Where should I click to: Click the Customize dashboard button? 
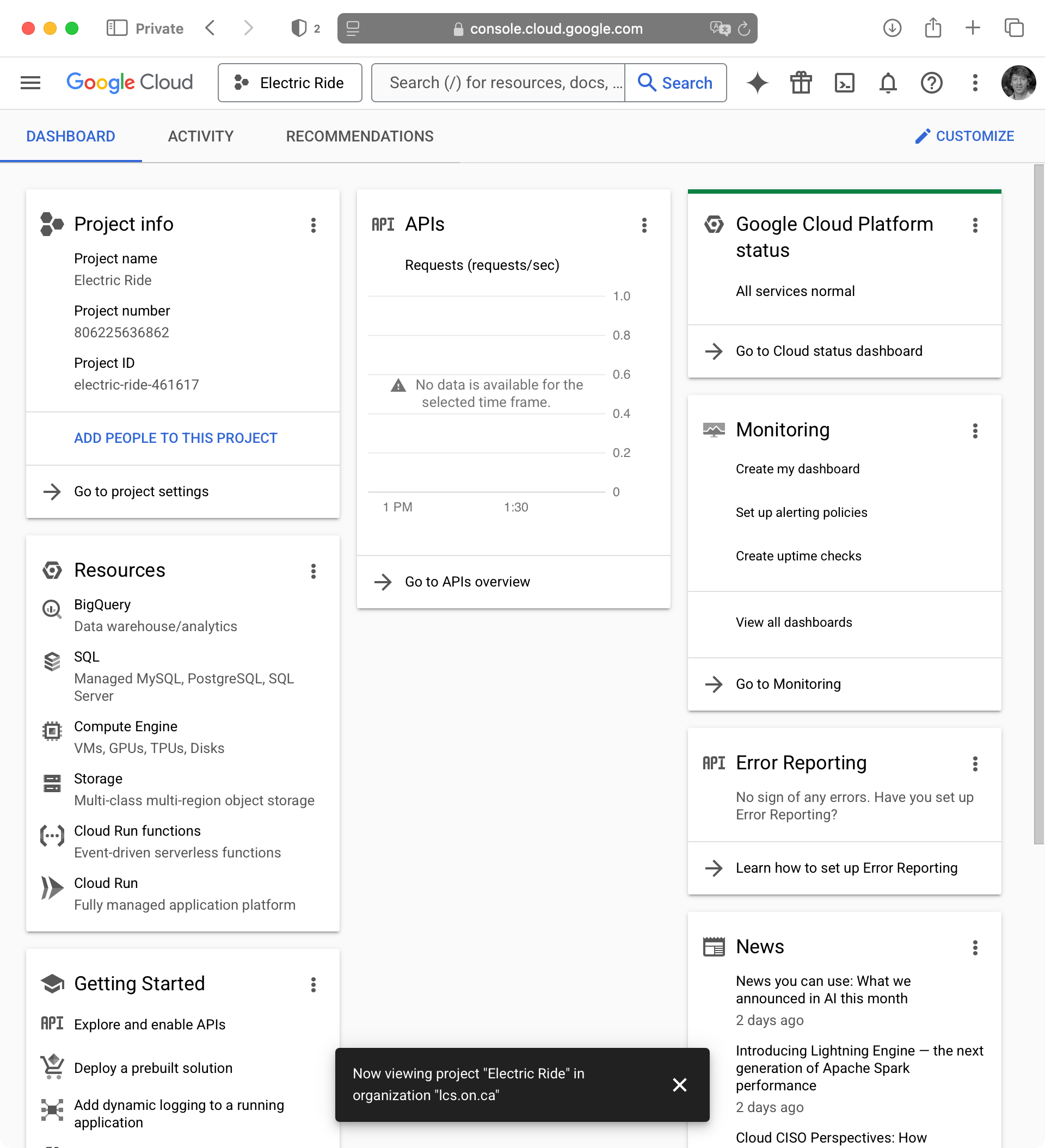(964, 136)
